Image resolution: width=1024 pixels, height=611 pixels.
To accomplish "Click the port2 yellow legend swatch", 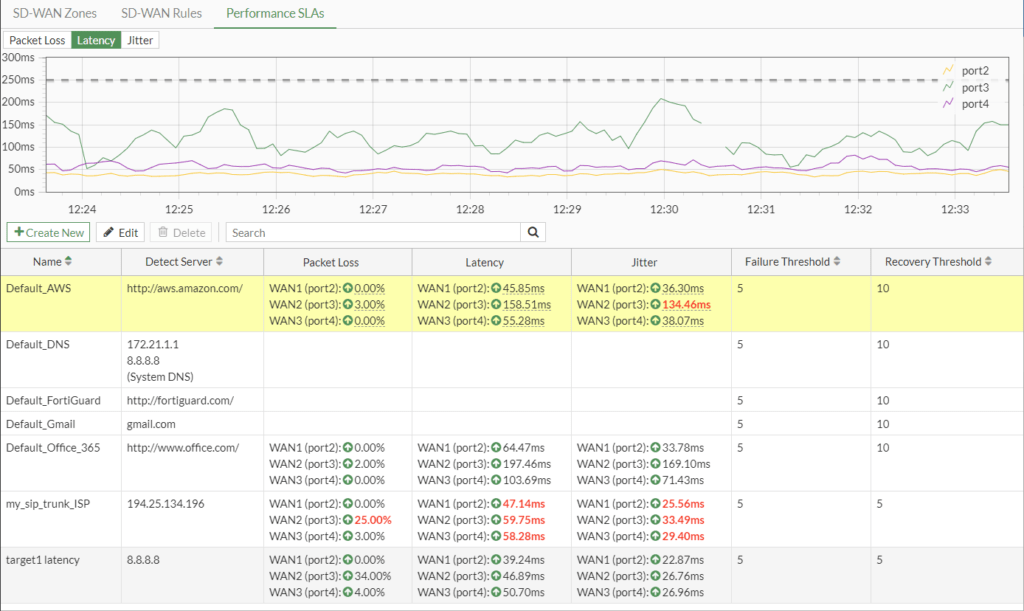I will (x=948, y=70).
